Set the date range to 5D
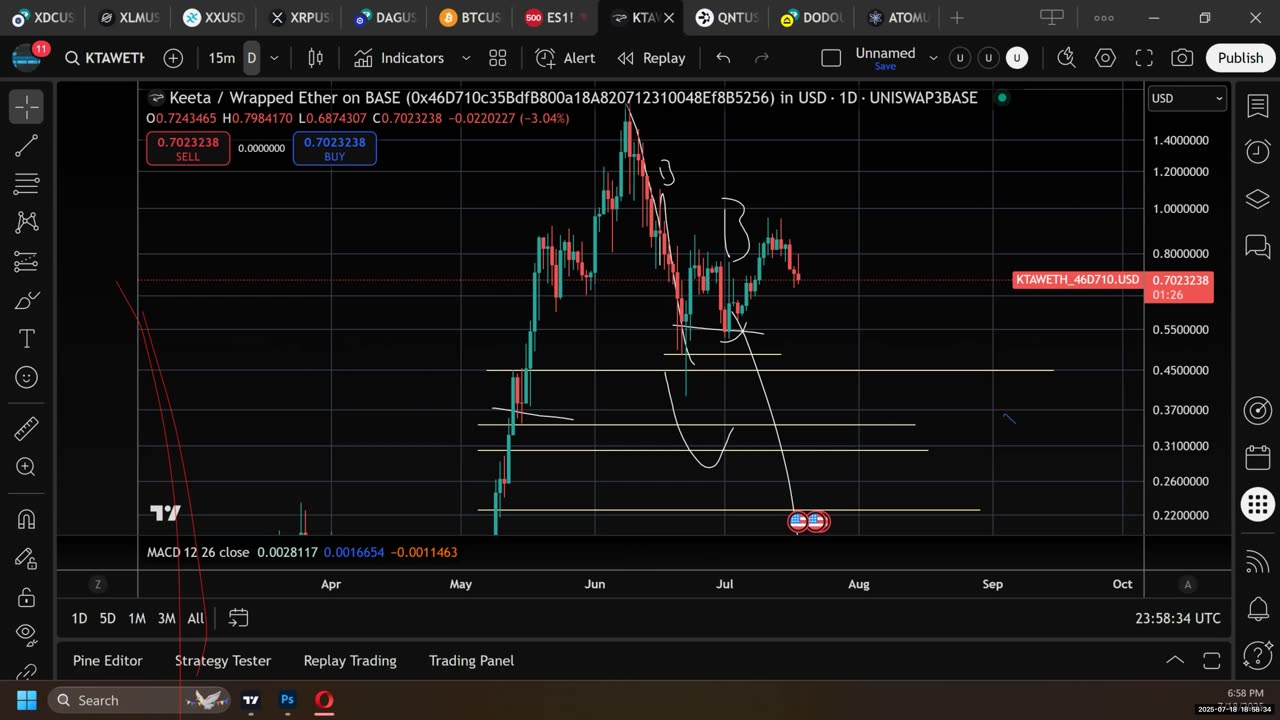Screen dimensions: 1280x720 pyautogui.click(x=107, y=618)
